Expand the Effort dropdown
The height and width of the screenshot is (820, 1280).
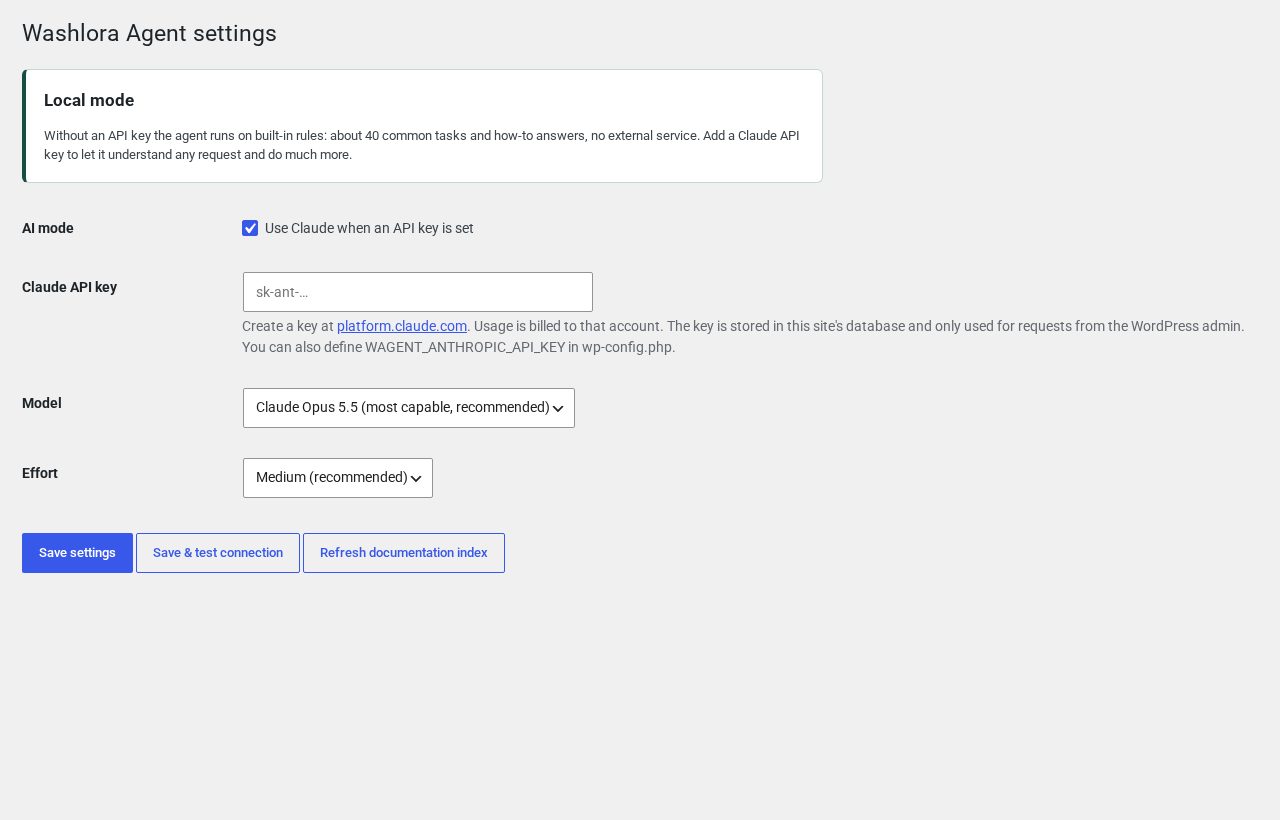point(338,478)
